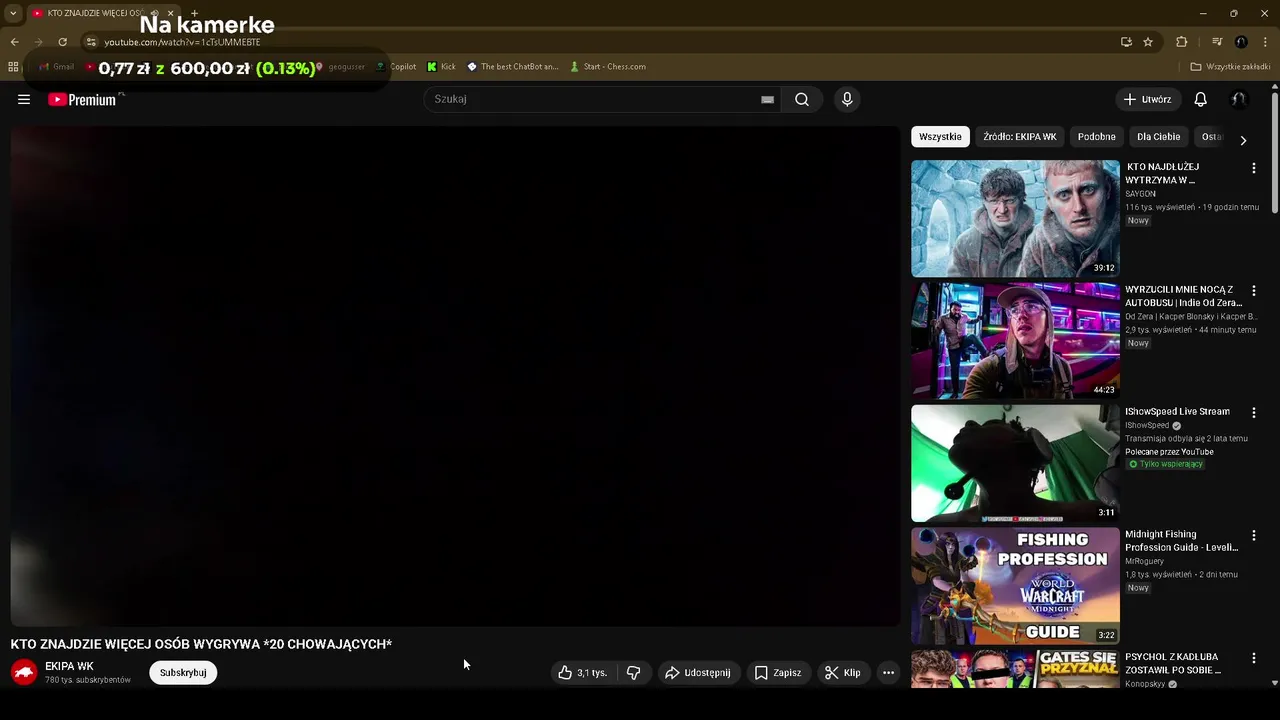Select the Źródło: EKIPA WK chip

point(1019,137)
